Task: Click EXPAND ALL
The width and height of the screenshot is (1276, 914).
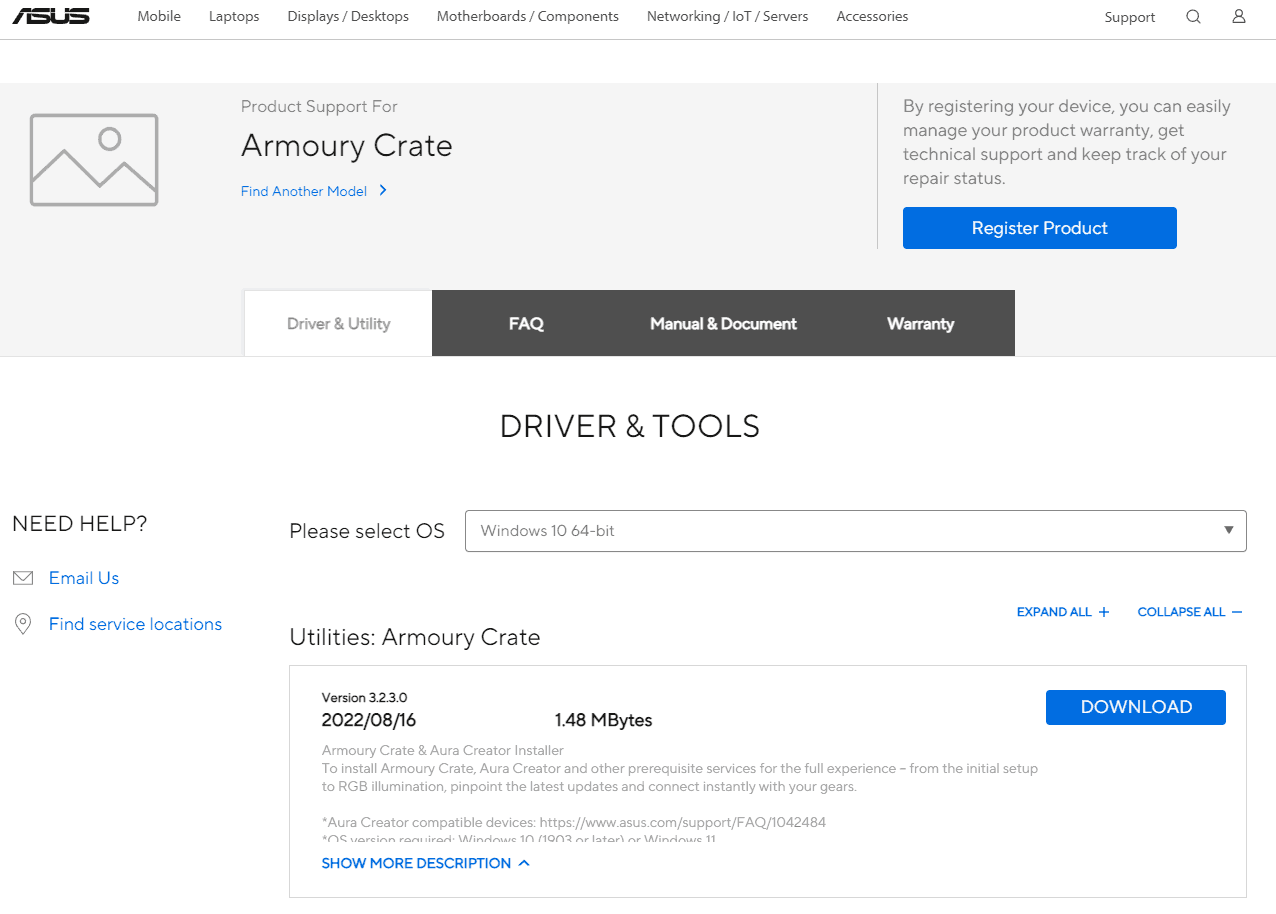Action: 1054,612
